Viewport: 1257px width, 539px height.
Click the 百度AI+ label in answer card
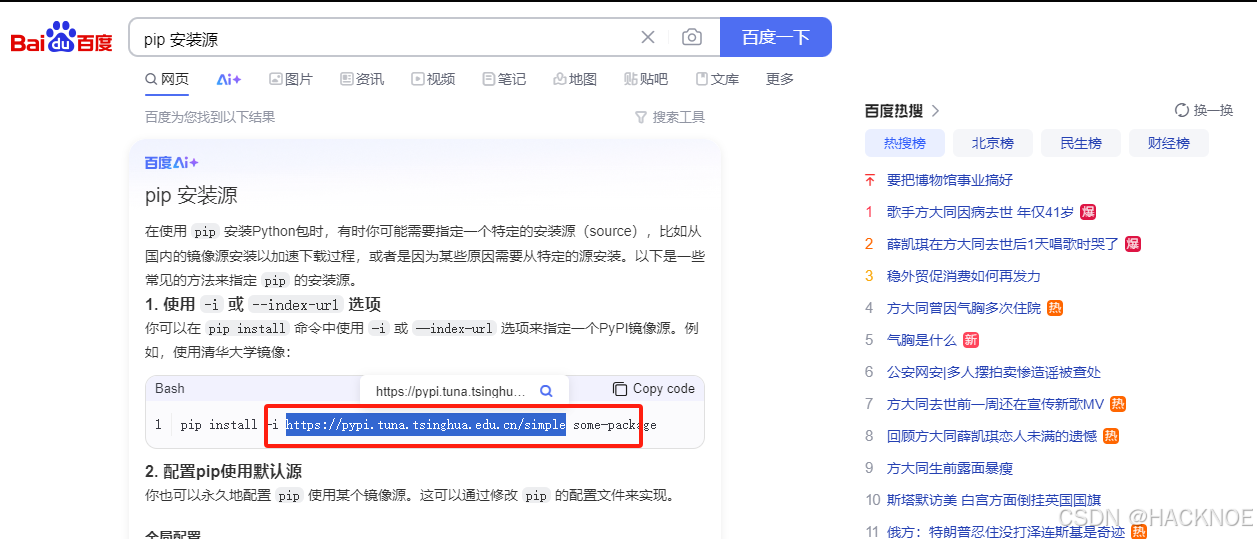(171, 162)
